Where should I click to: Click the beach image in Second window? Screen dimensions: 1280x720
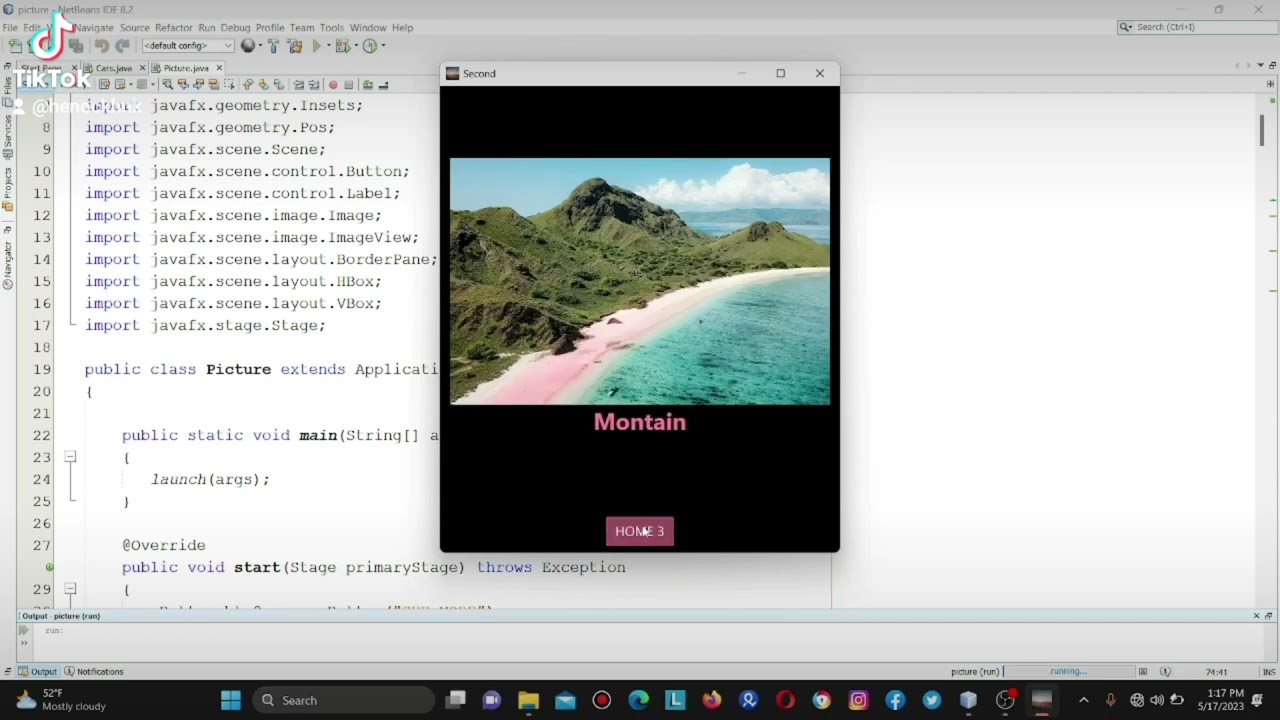coord(640,281)
